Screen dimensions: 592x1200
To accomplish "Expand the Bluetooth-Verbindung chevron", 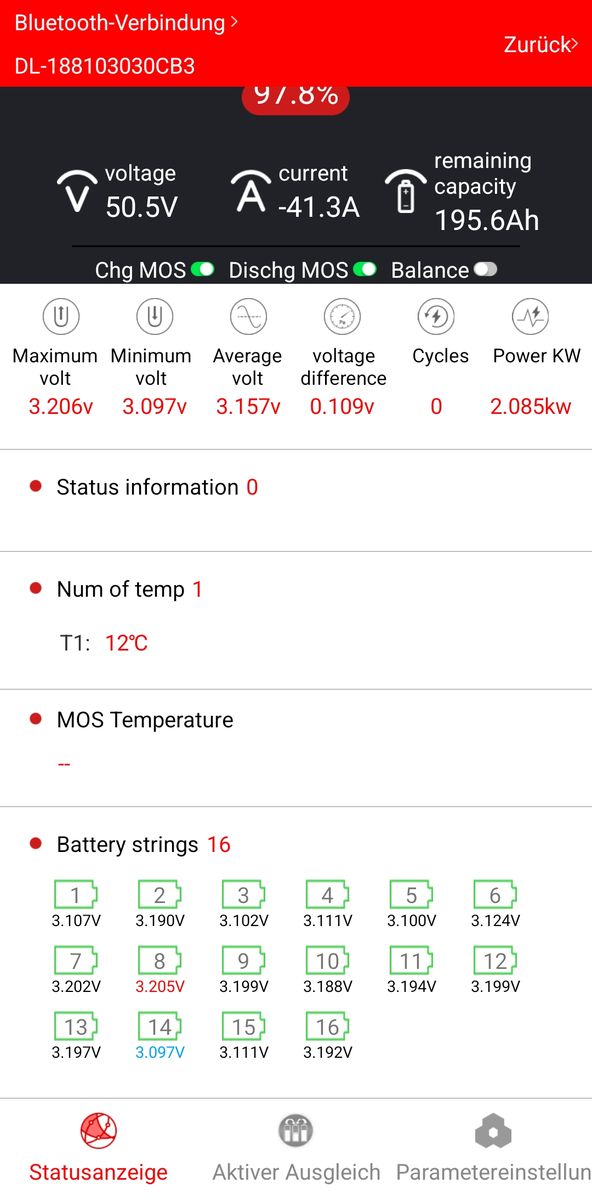I will coord(234,20).
